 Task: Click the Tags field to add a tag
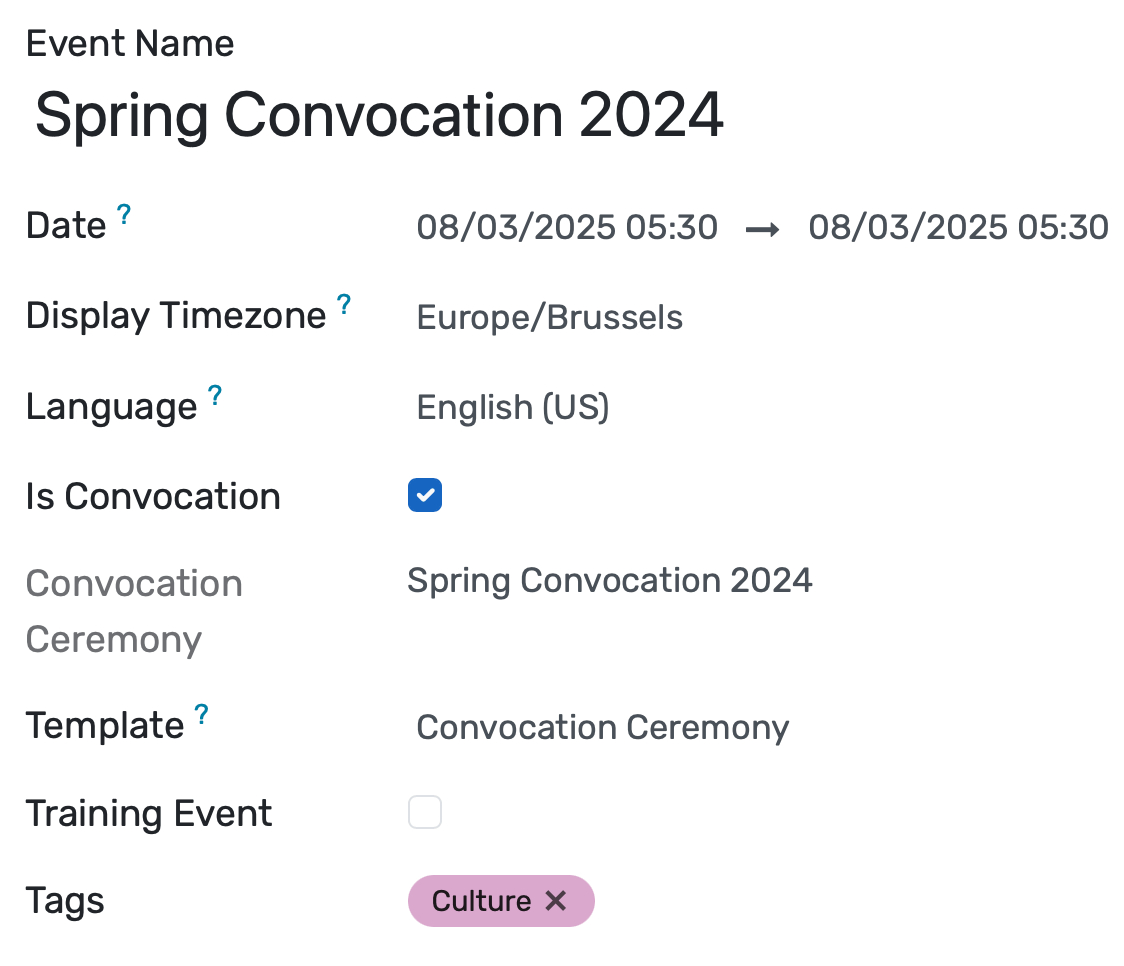click(700, 900)
